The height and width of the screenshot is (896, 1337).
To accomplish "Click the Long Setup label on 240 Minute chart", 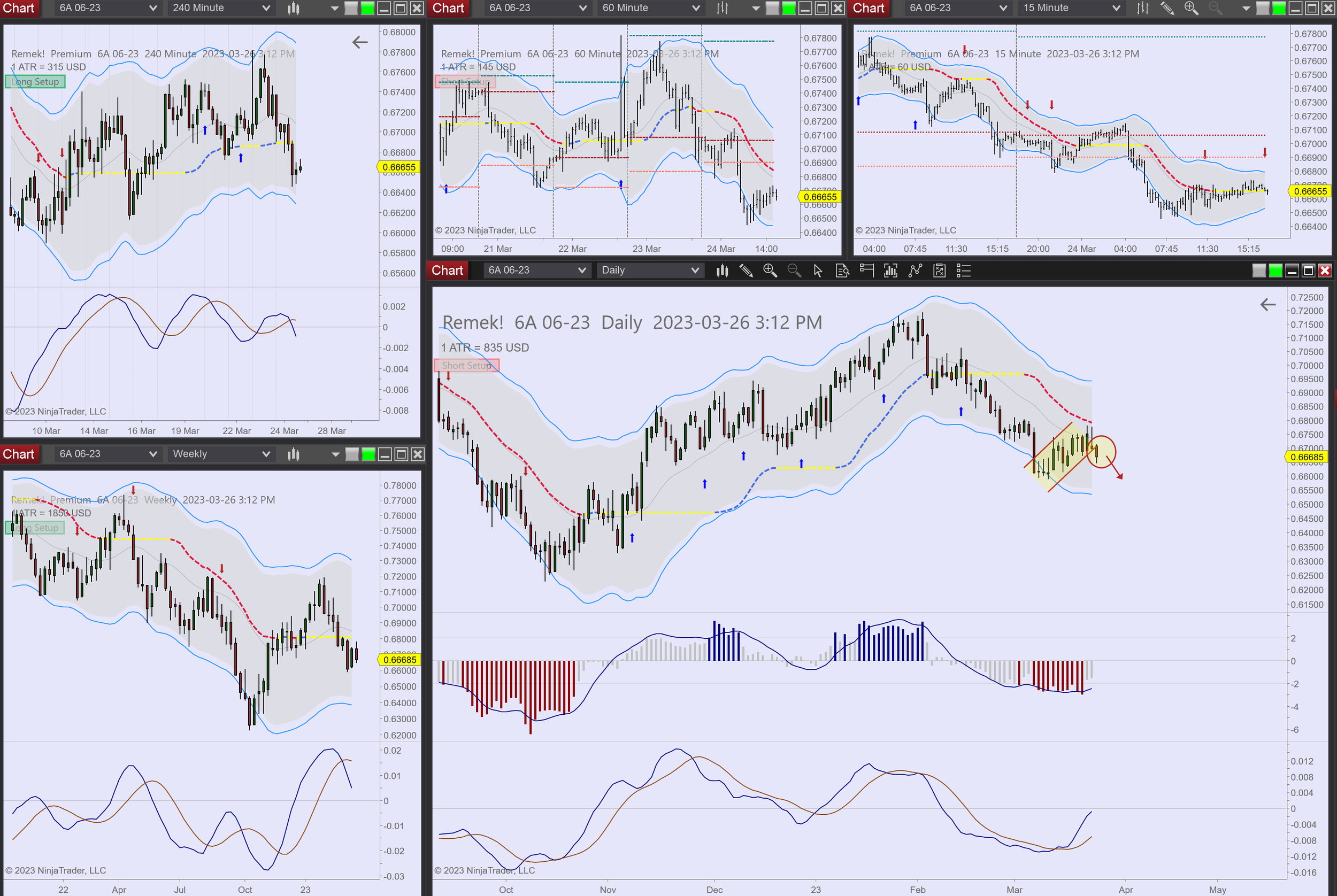I will pyautogui.click(x=35, y=82).
